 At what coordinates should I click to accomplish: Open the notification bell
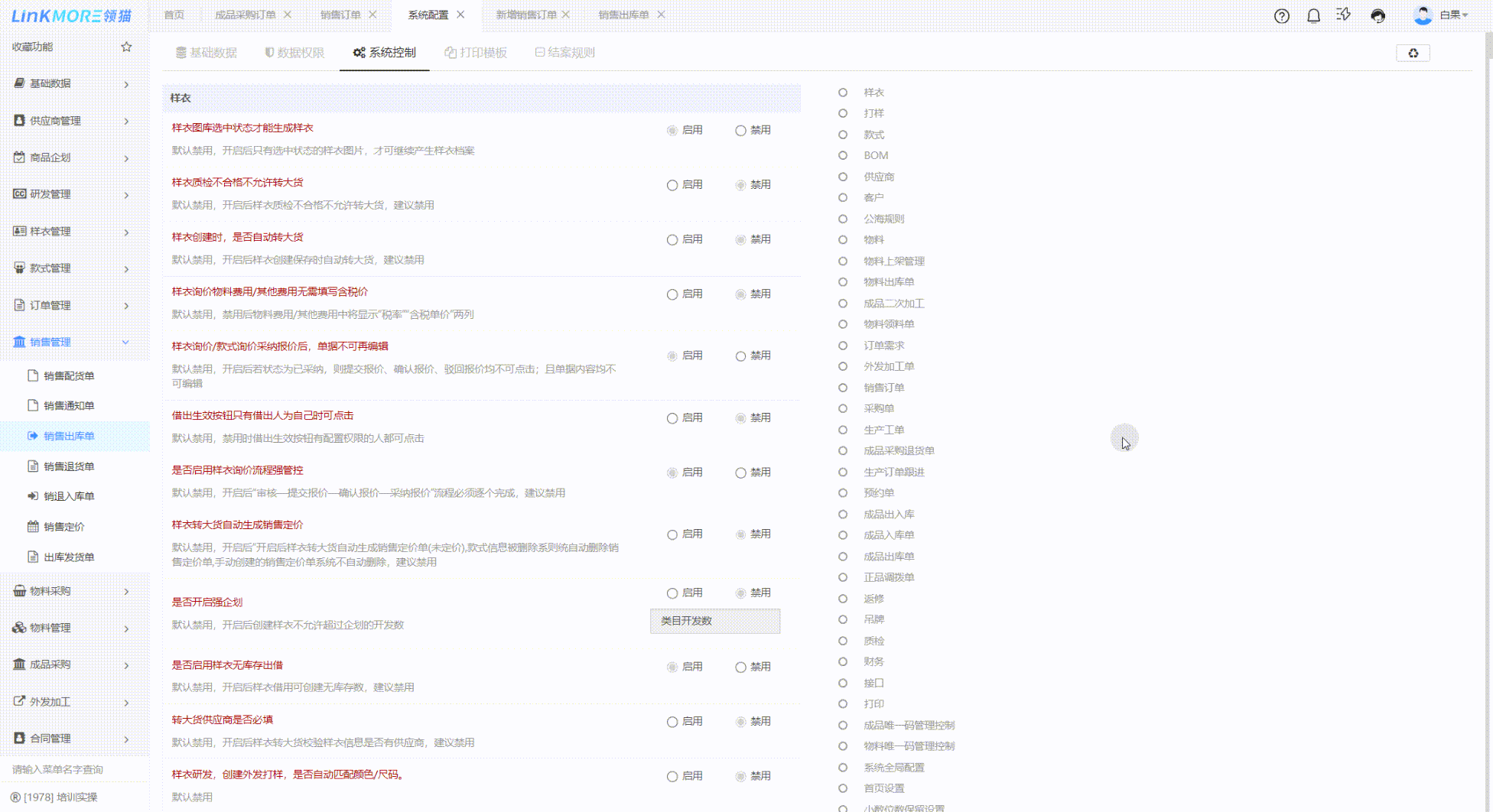(1313, 15)
